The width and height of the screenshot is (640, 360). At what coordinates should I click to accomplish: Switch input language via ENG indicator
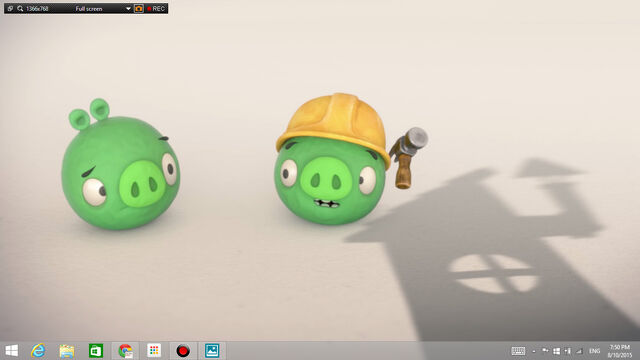point(594,351)
